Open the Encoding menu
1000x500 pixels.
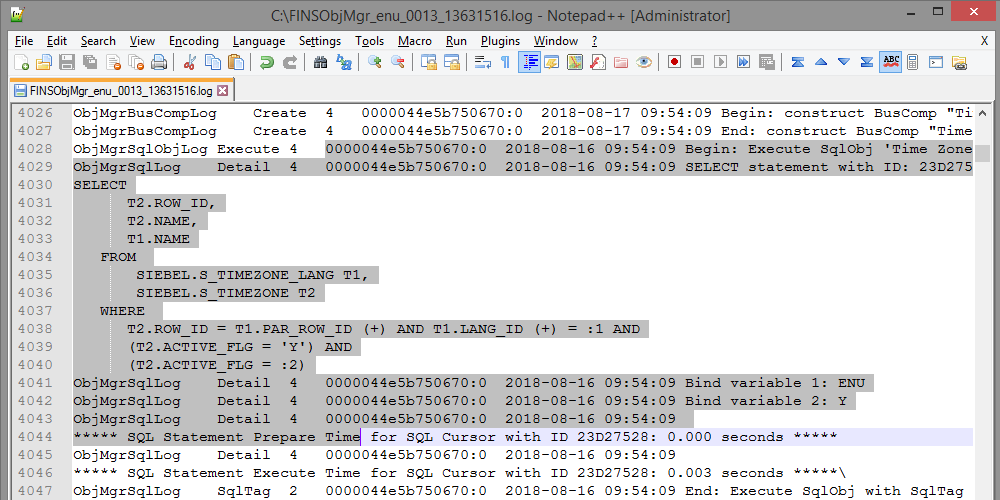click(x=193, y=41)
